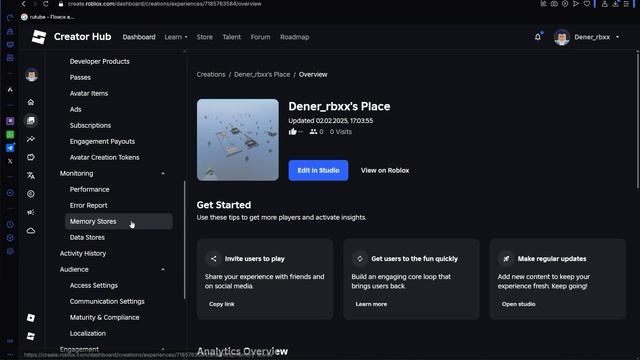Click the heart bookmark icon in address bar
The width and height of the screenshot is (640, 360).
pyautogui.click(x=587, y=4)
